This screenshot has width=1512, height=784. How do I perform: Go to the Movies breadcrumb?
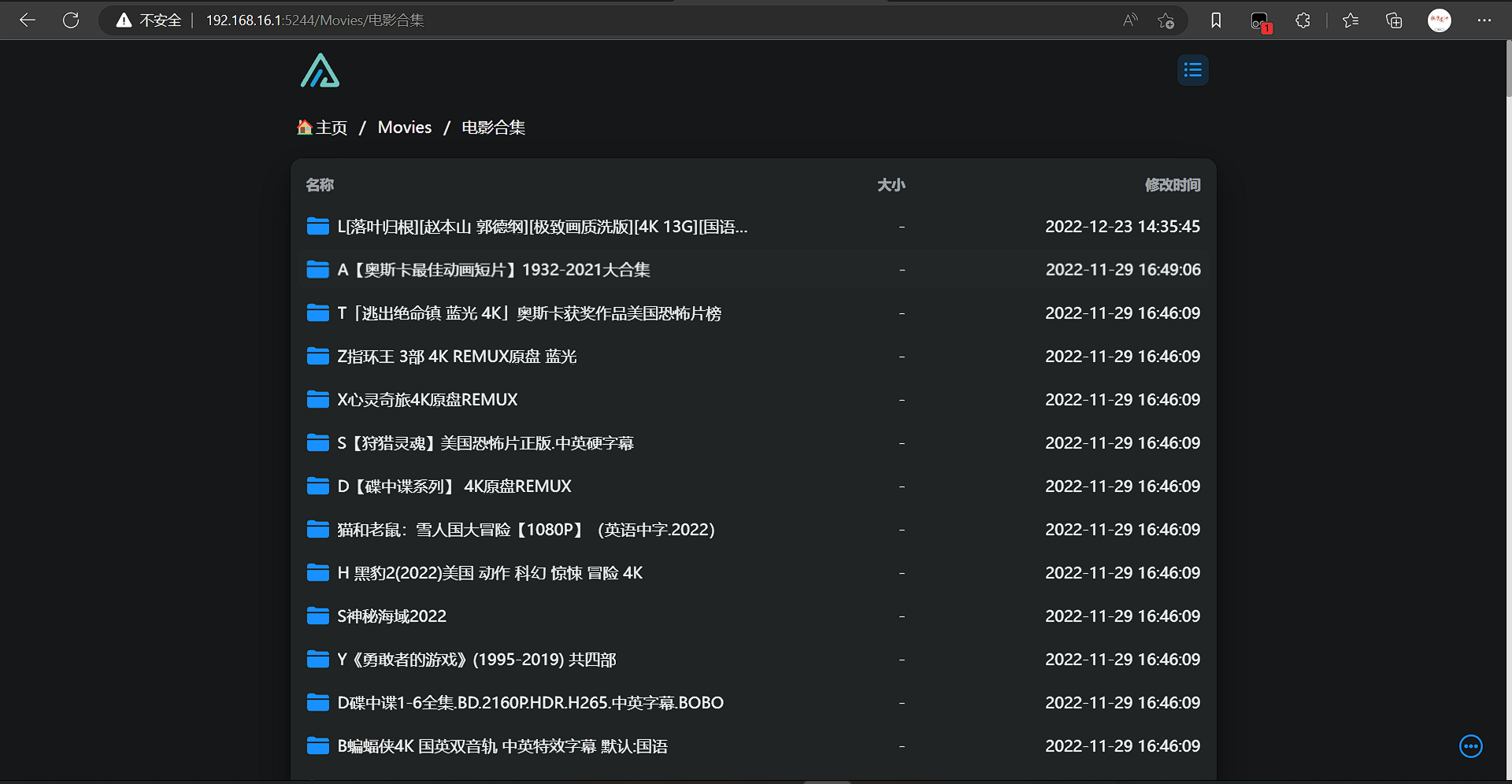tap(404, 128)
